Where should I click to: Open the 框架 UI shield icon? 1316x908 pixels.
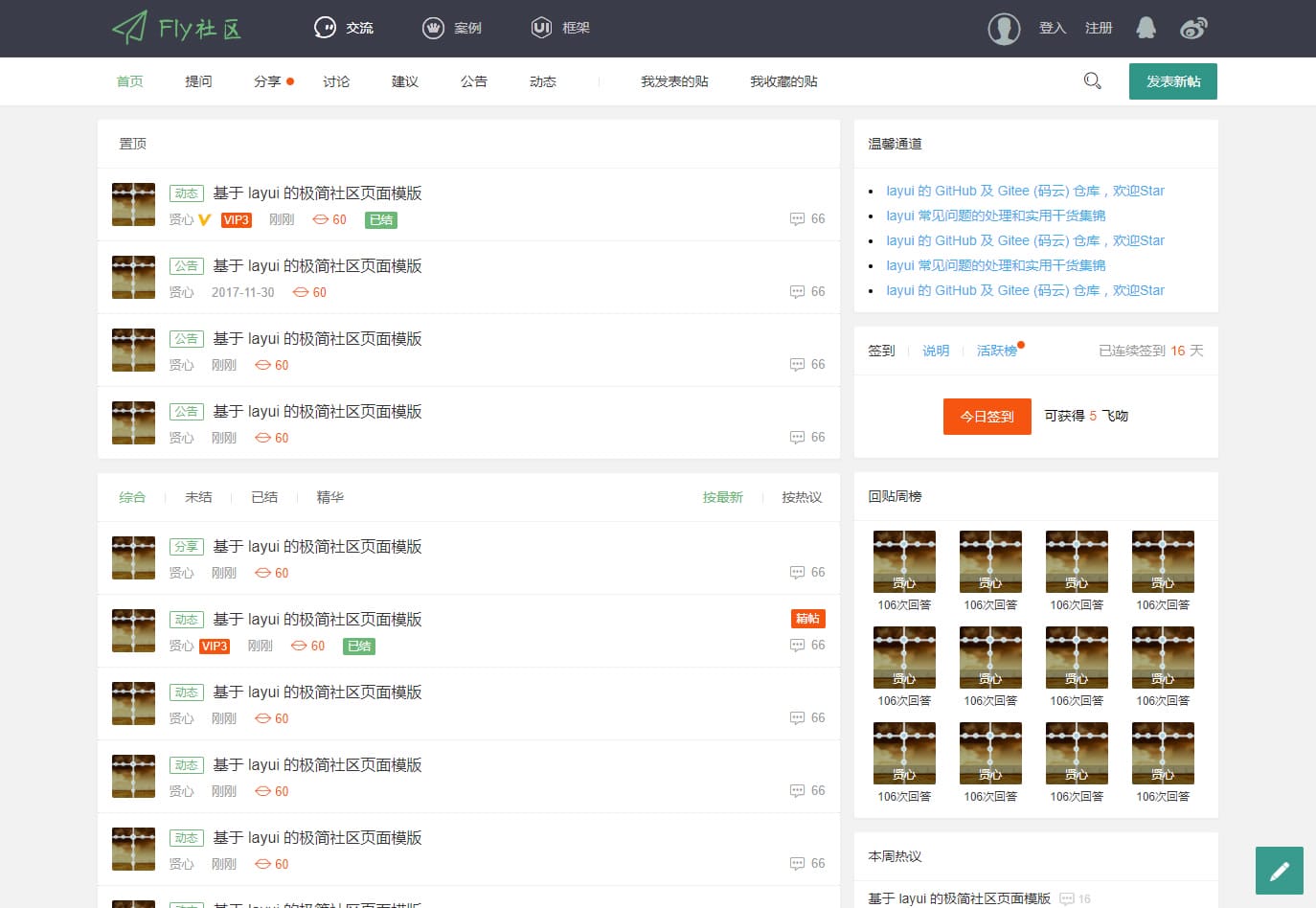click(x=541, y=28)
